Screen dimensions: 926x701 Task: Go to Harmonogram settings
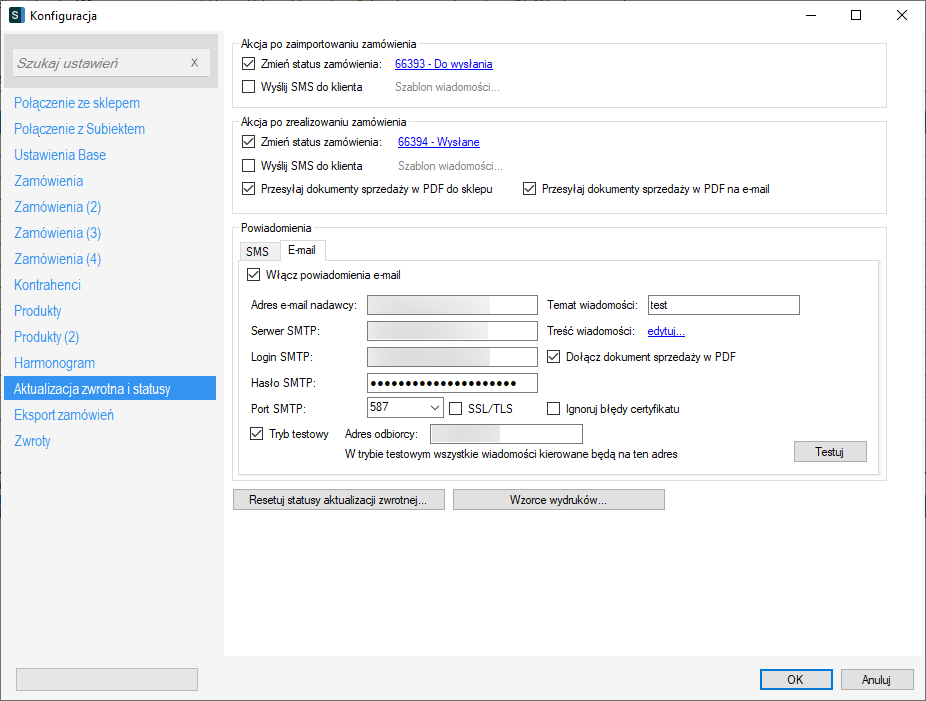[x=54, y=363]
